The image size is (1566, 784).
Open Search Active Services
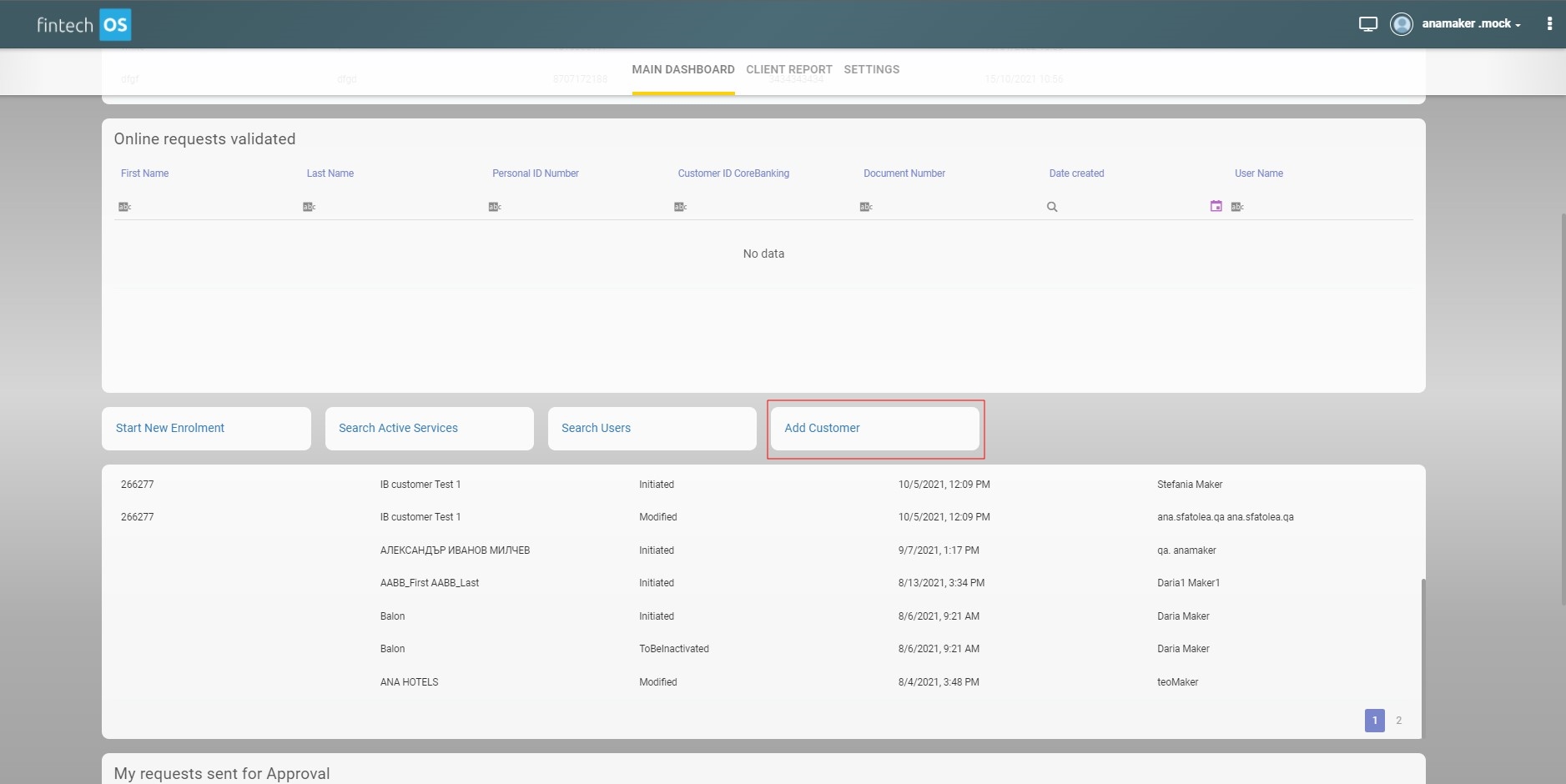point(429,429)
